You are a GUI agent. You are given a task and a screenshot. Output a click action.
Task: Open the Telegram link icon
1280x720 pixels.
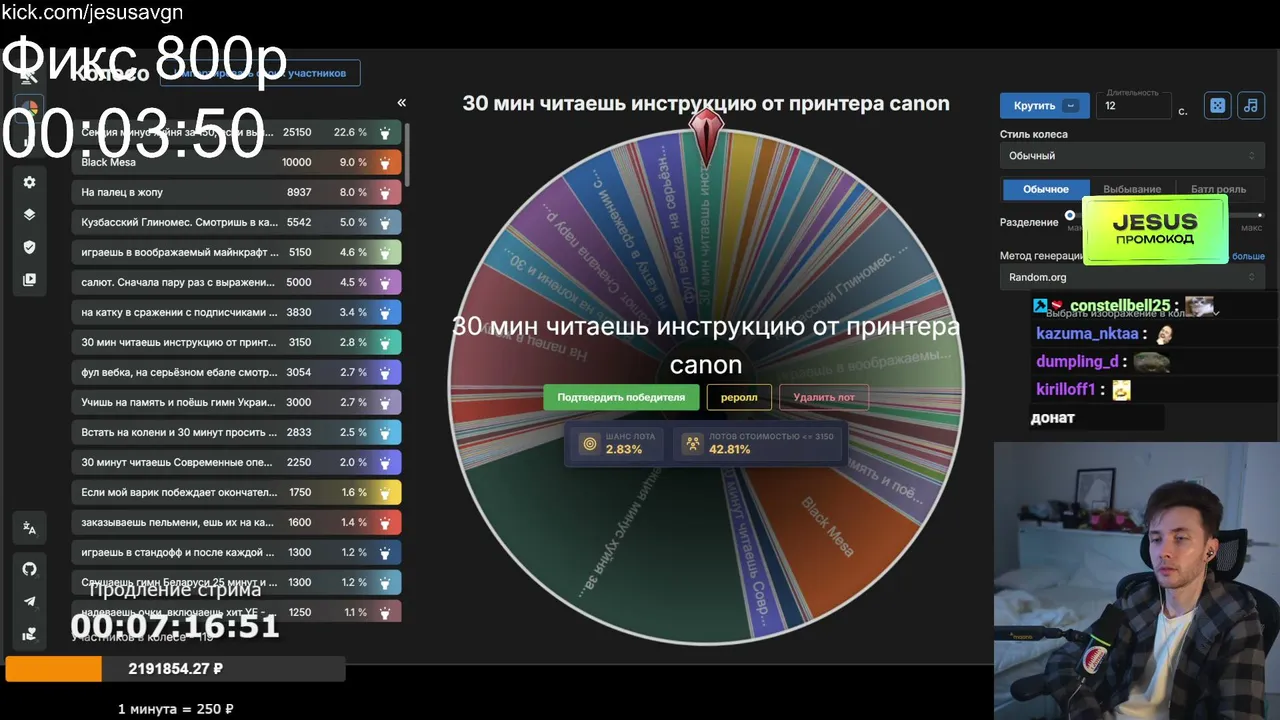tap(29, 601)
